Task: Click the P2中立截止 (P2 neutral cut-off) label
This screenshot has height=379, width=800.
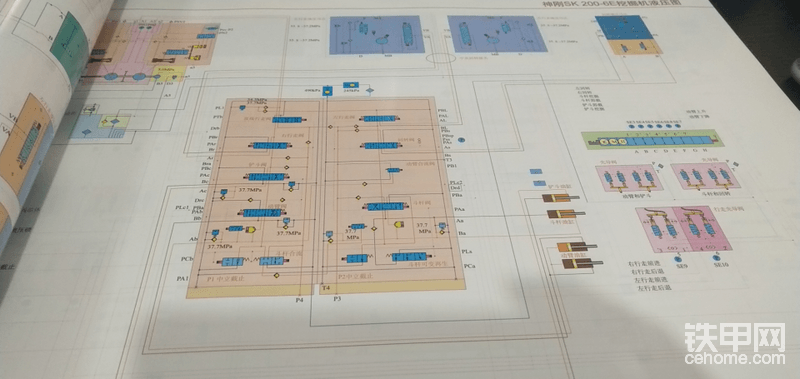Action: (x=355, y=276)
